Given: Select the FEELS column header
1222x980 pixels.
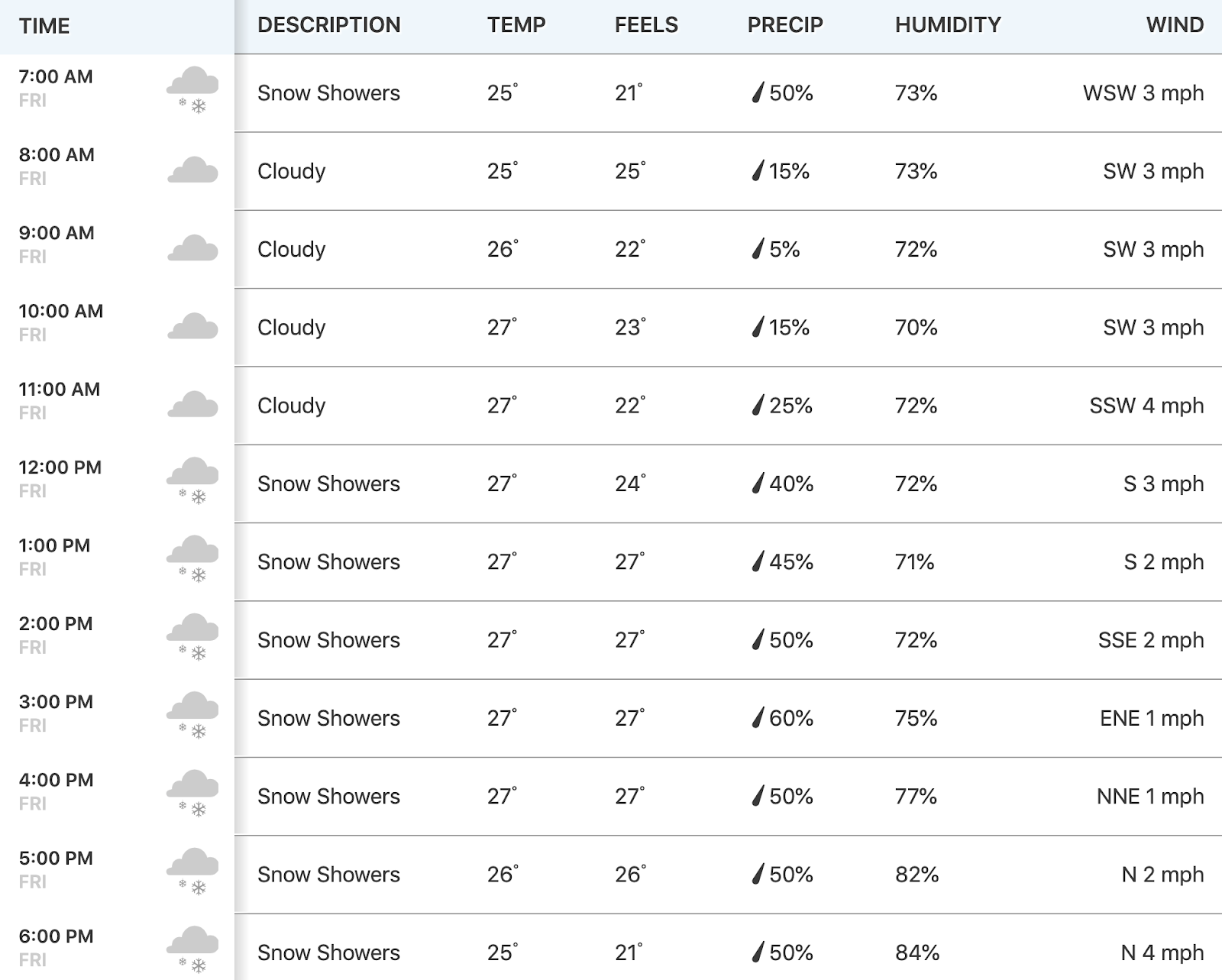Looking at the screenshot, I should pos(646,25).
